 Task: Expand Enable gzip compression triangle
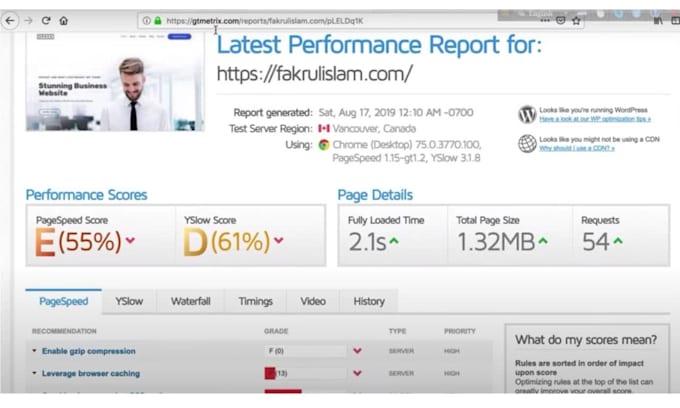(x=34, y=350)
